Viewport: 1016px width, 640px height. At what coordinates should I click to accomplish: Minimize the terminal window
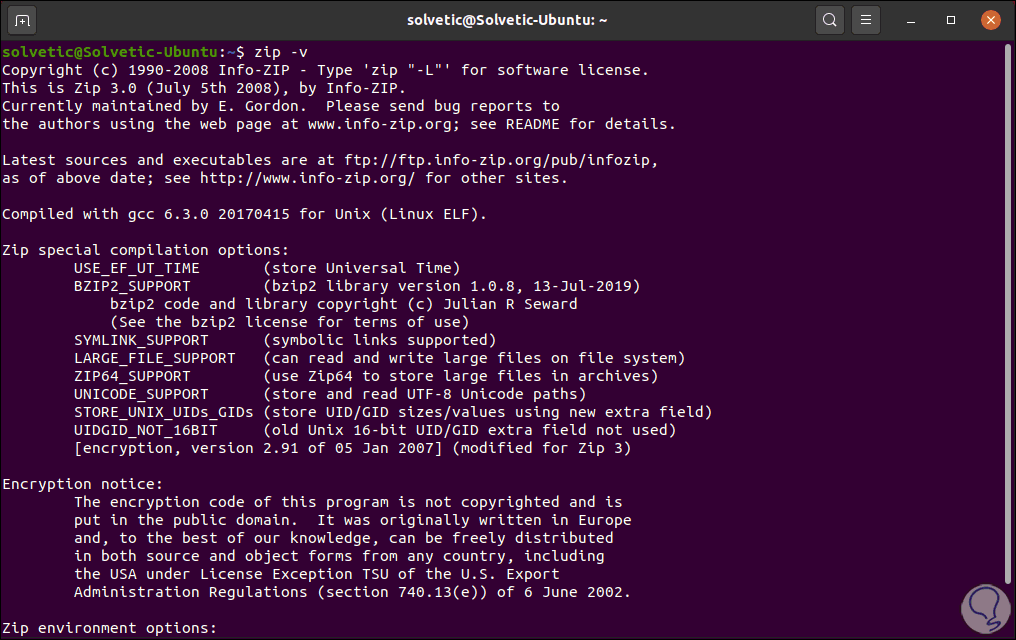click(x=915, y=19)
